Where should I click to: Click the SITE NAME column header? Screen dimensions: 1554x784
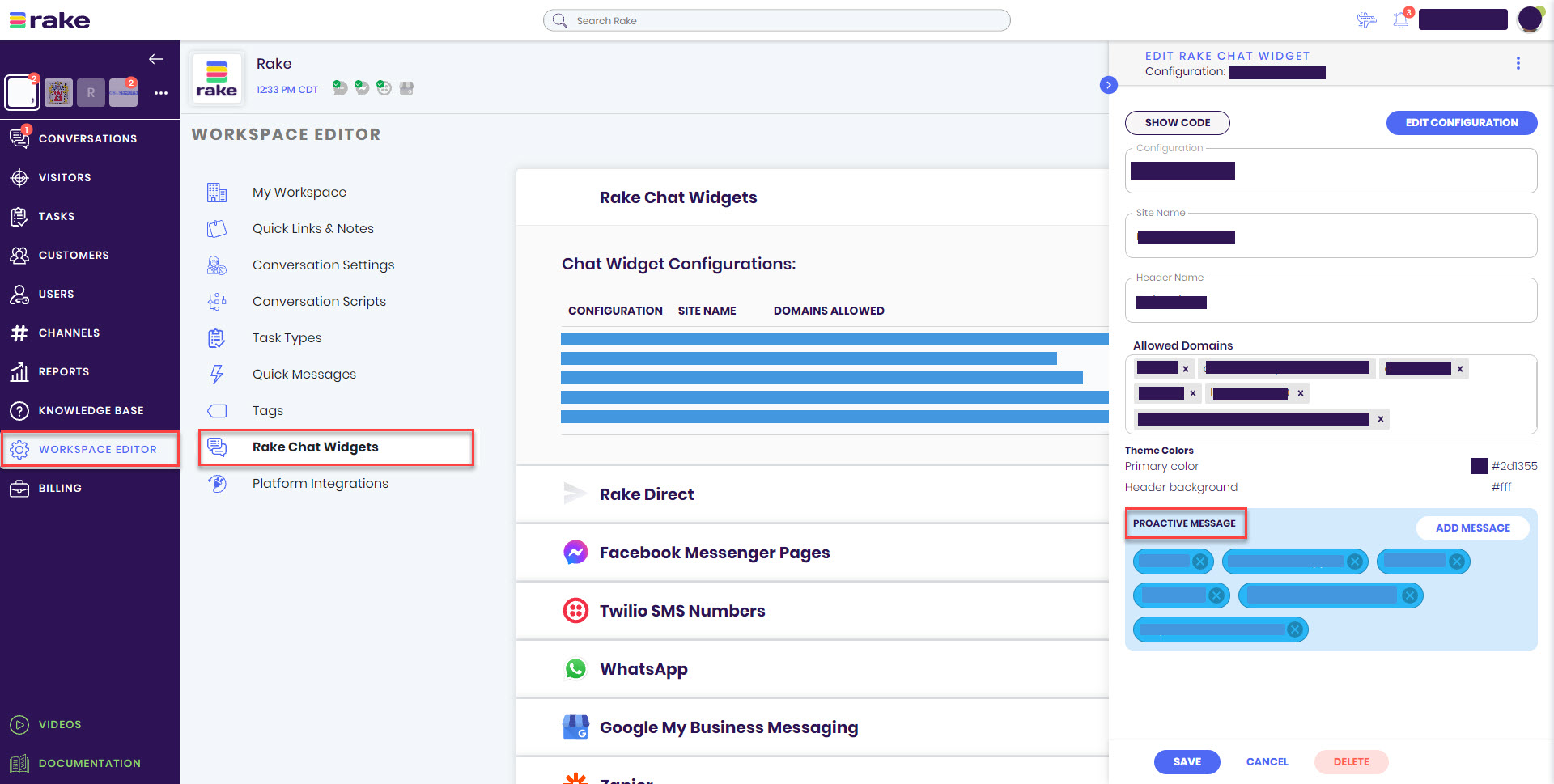tap(707, 311)
